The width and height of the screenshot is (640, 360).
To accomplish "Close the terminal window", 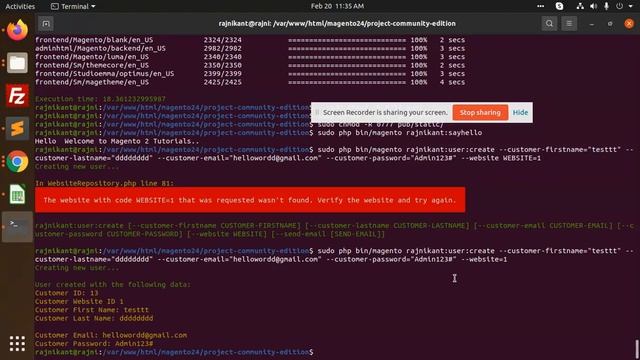I will tap(629, 24).
